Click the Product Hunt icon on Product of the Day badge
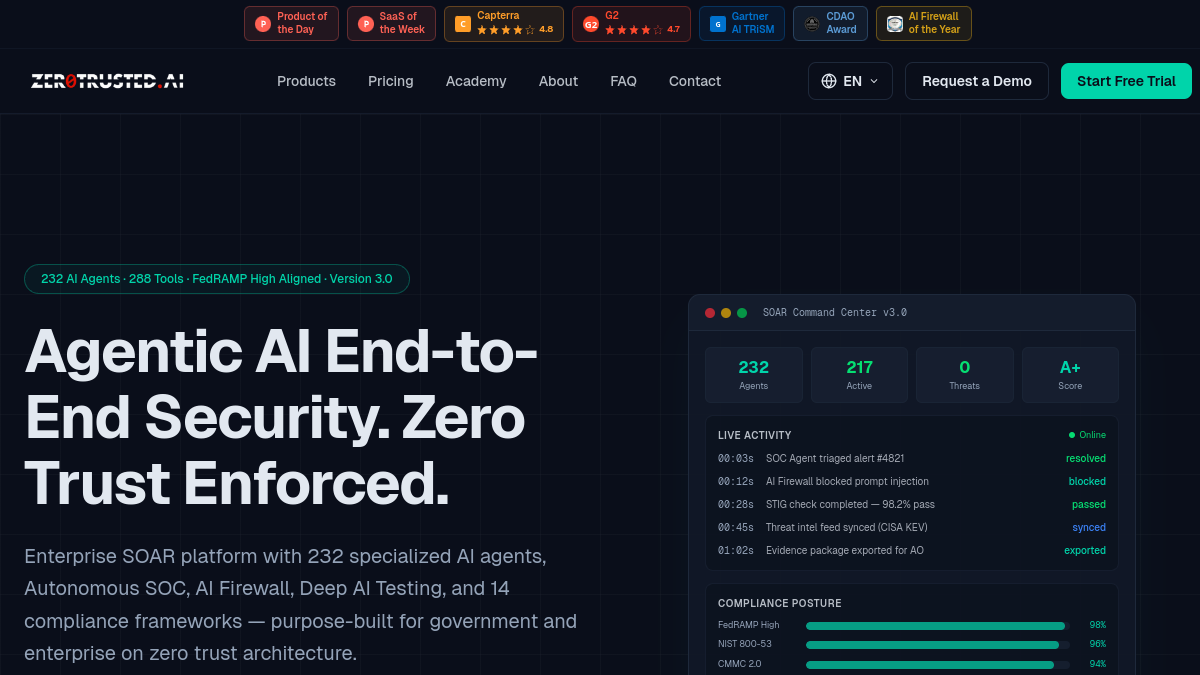The width and height of the screenshot is (1200, 675). click(x=263, y=24)
